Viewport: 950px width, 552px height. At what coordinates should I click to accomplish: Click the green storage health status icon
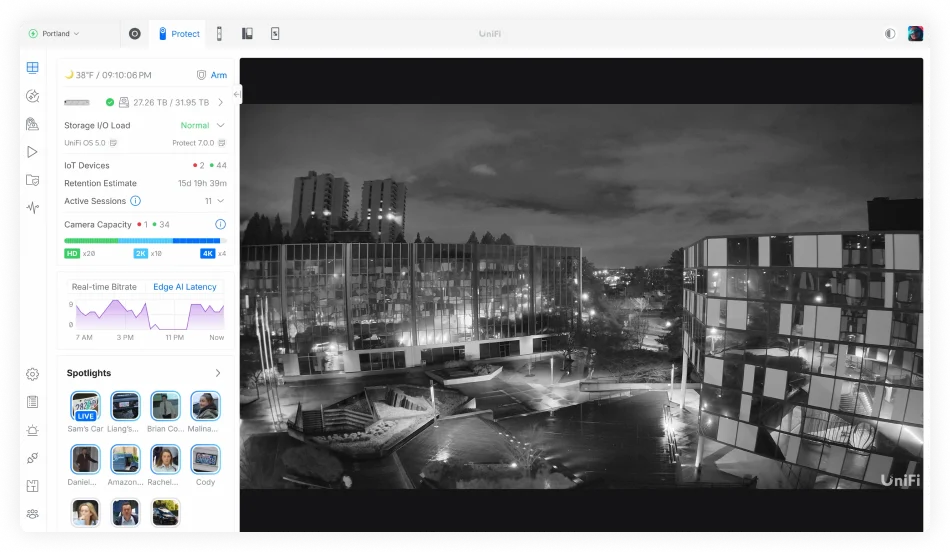click(x=110, y=102)
